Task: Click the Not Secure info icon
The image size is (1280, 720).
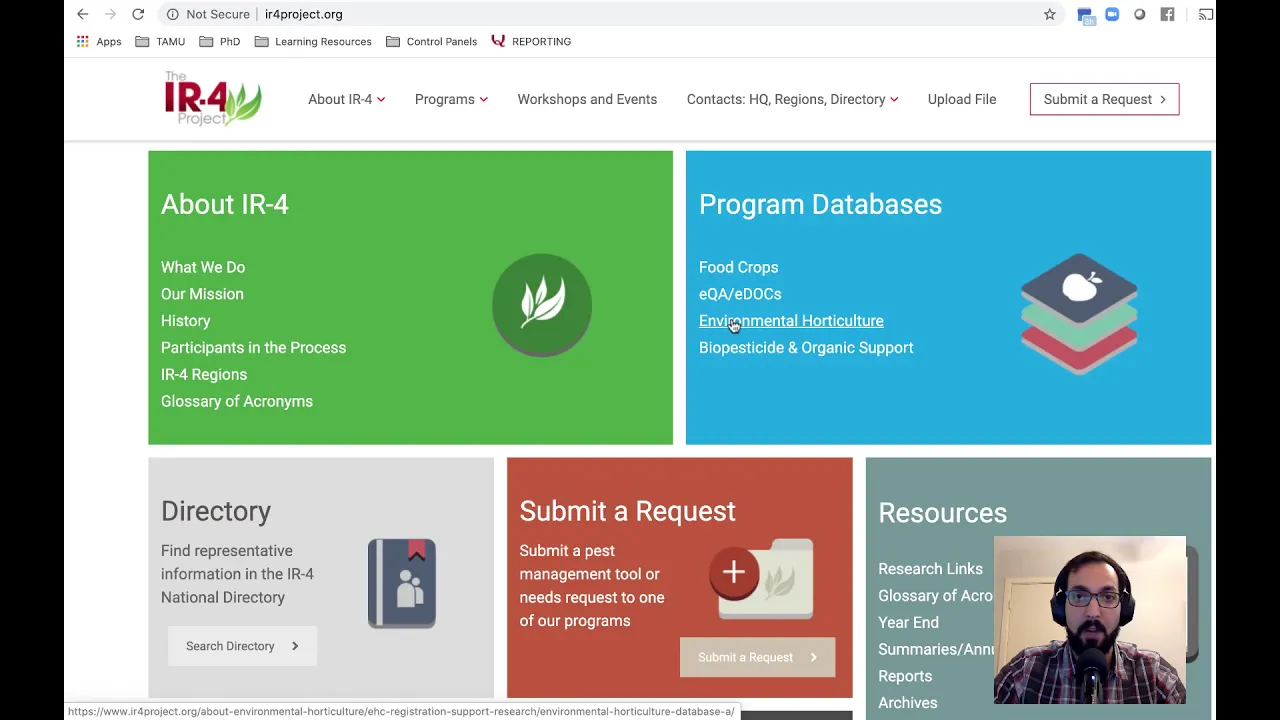Action: pos(173,14)
